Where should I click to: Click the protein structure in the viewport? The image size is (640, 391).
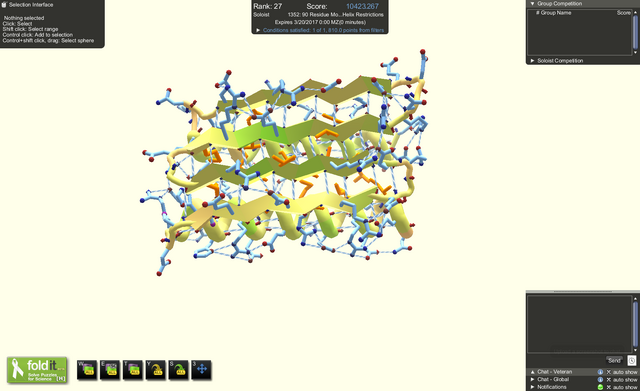pyautogui.click(x=286, y=163)
